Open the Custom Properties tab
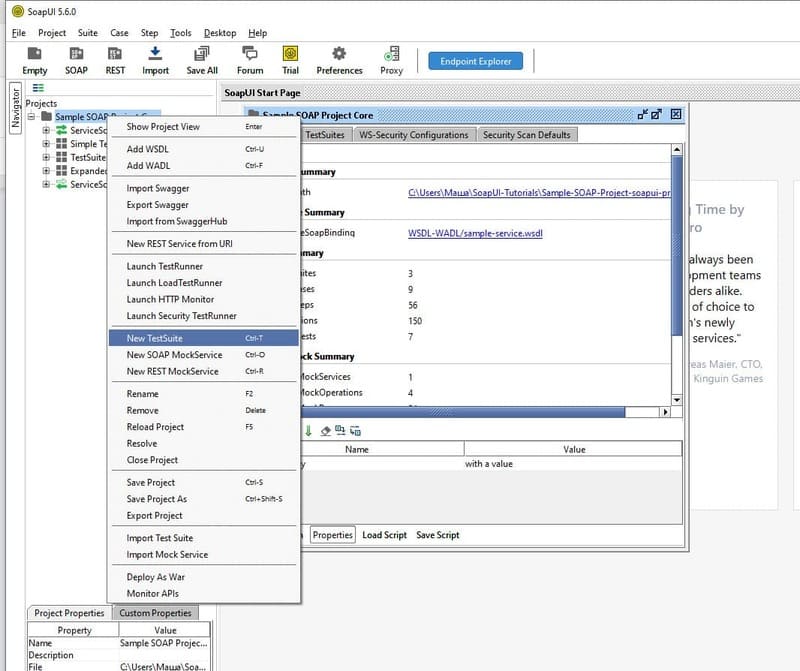Viewport: 800px width, 671px height. pyautogui.click(x=155, y=613)
